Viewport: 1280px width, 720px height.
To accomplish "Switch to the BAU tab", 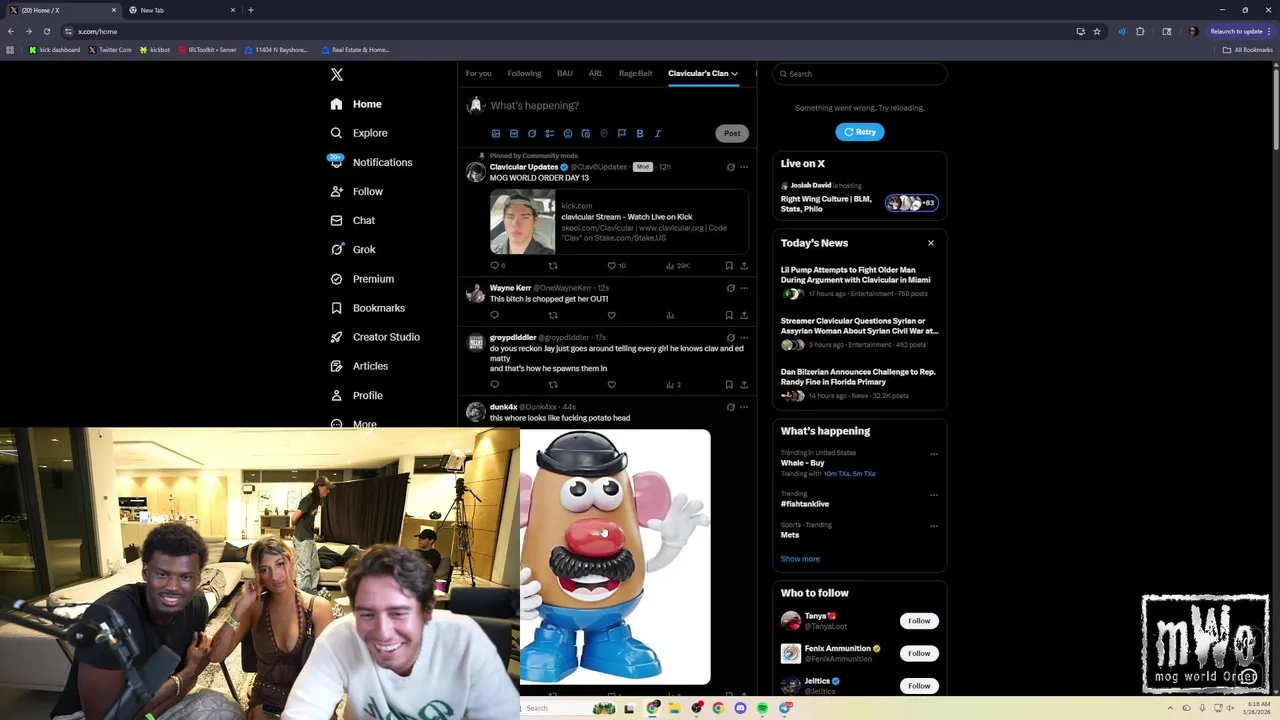I will (x=565, y=73).
